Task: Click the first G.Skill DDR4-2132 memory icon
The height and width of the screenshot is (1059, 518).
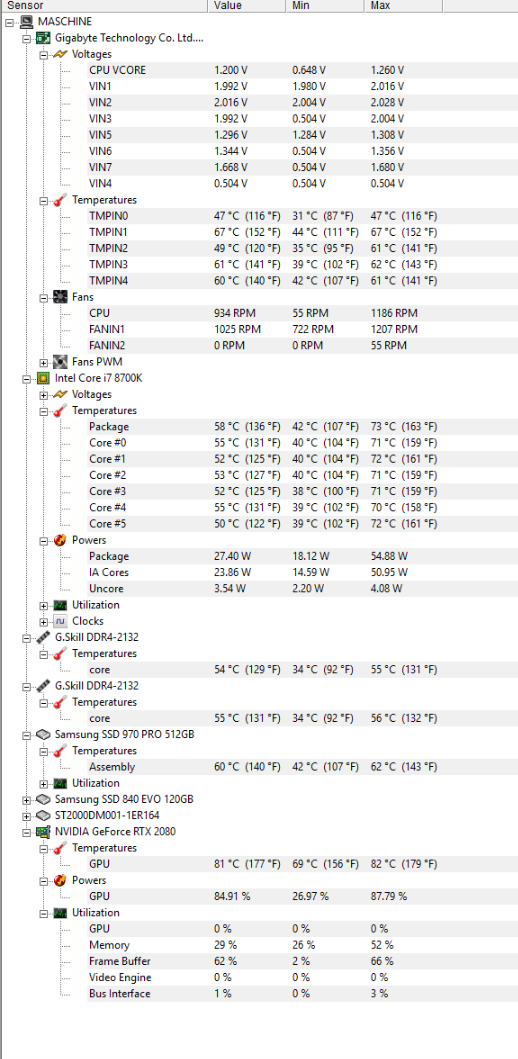Action: click(43, 637)
